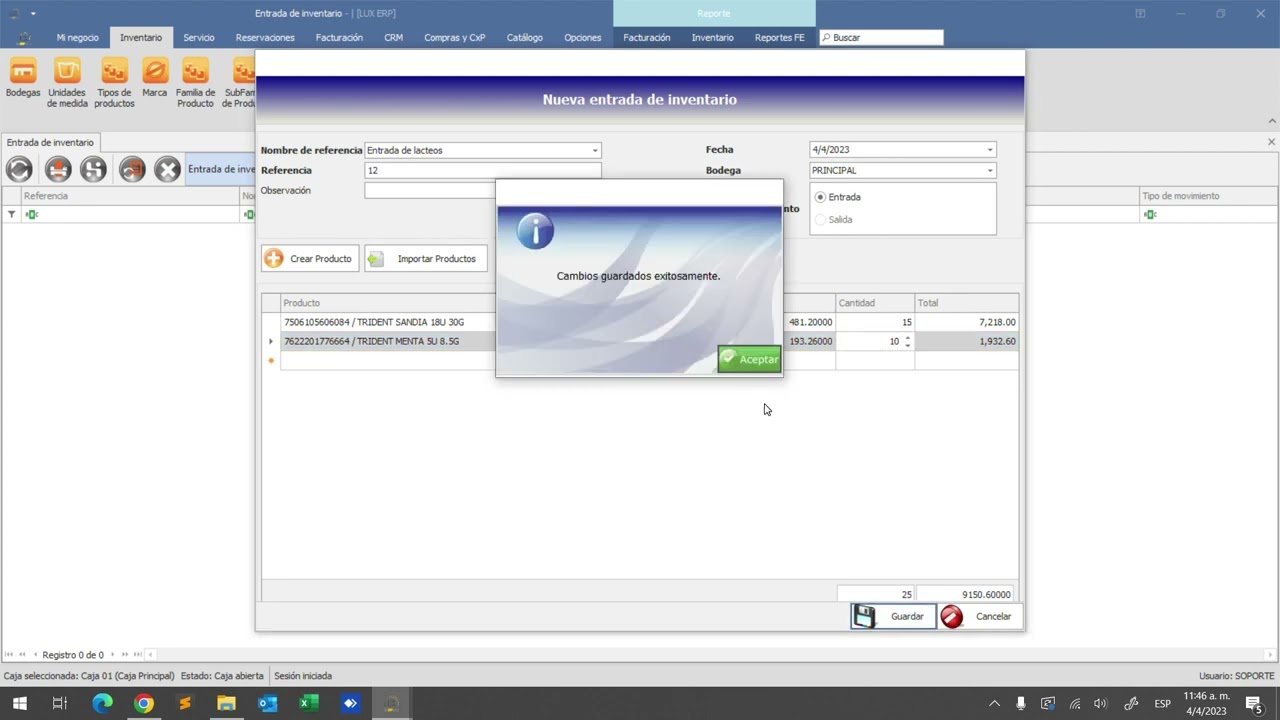Image resolution: width=1280 pixels, height=720 pixels.
Task: Show hidden tray icons chevron
Action: point(994,704)
